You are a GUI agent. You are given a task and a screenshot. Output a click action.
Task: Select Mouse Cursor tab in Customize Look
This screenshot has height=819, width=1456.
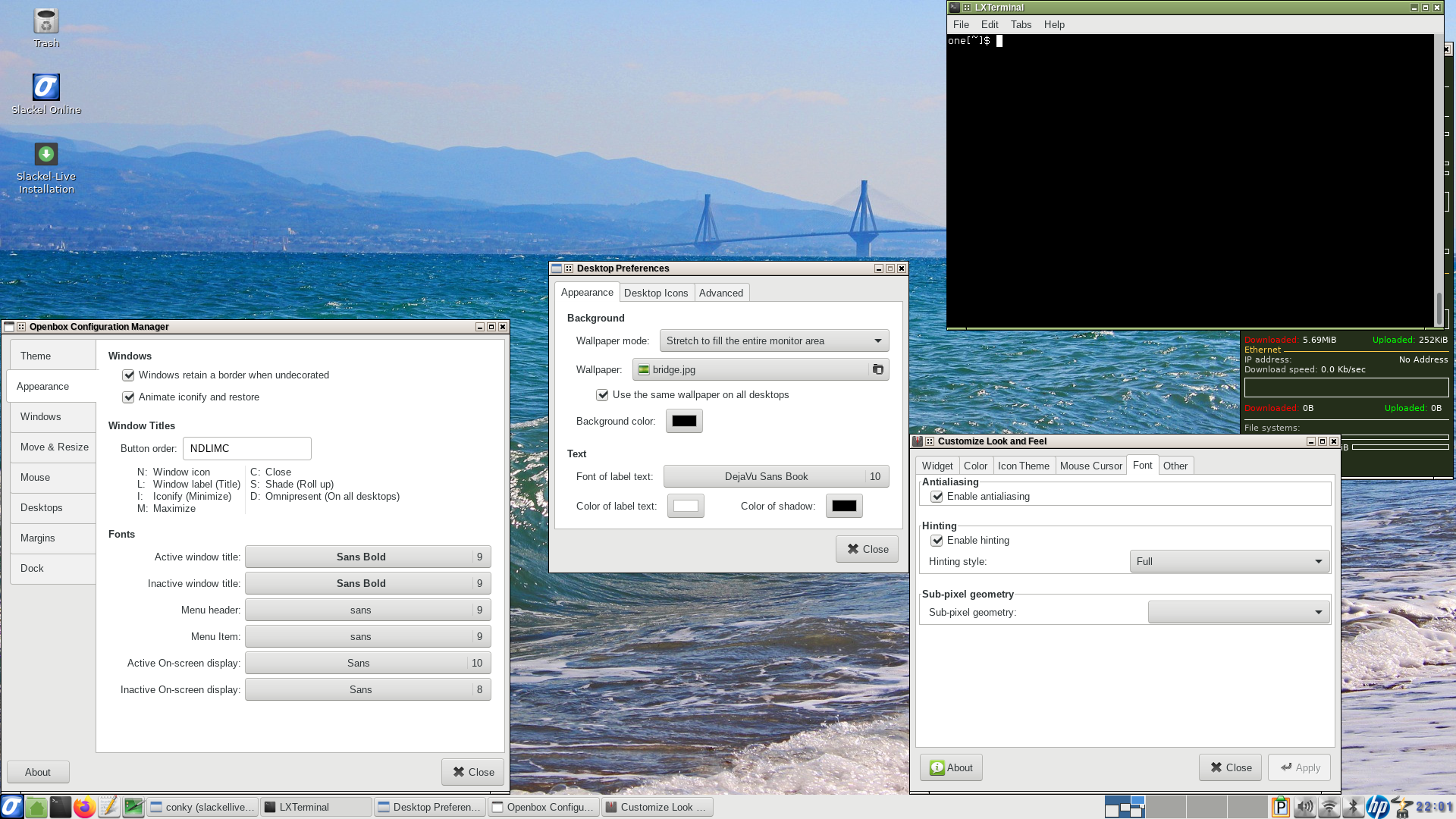tap(1090, 466)
